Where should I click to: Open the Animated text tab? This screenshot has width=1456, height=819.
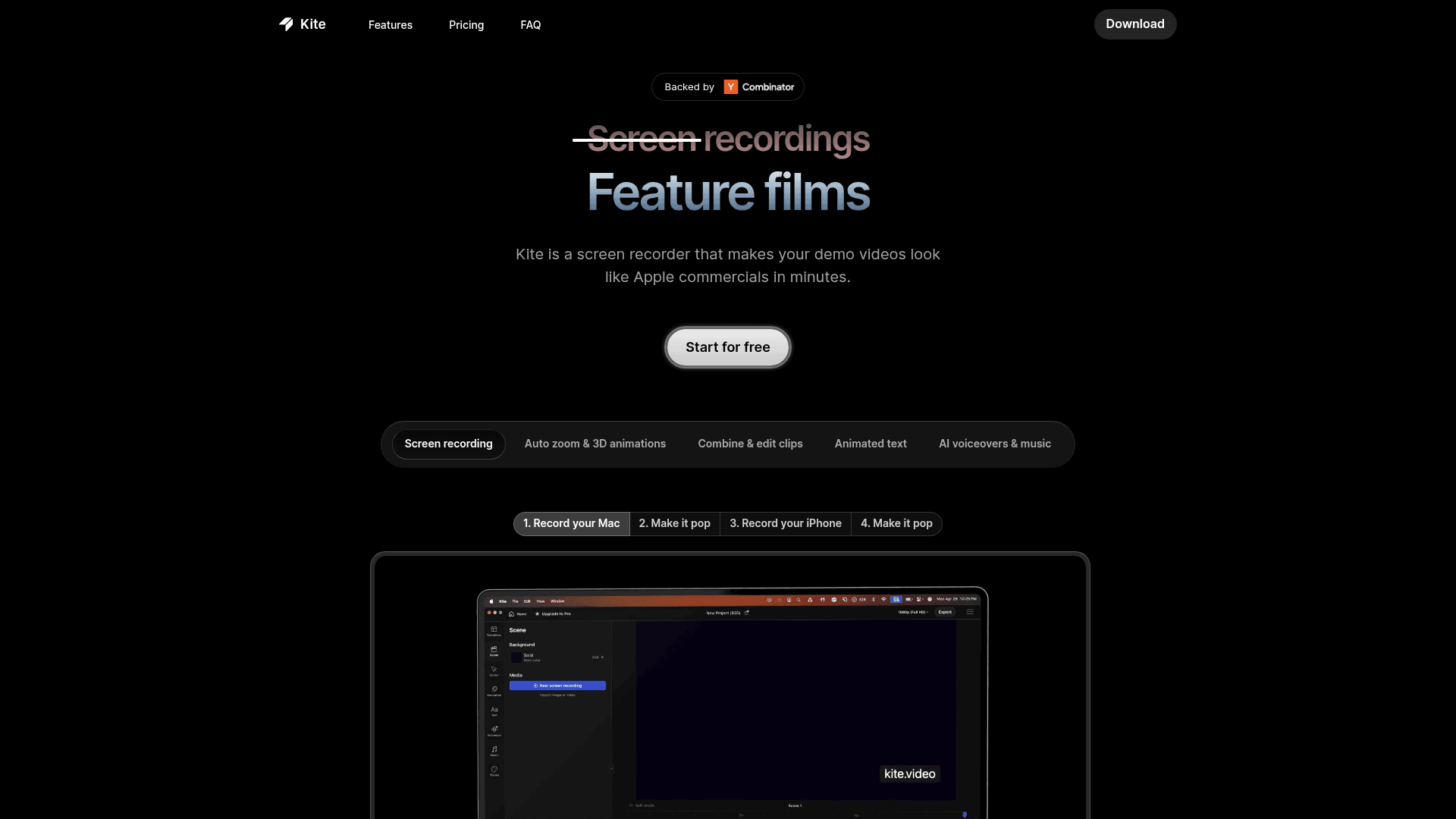871,444
